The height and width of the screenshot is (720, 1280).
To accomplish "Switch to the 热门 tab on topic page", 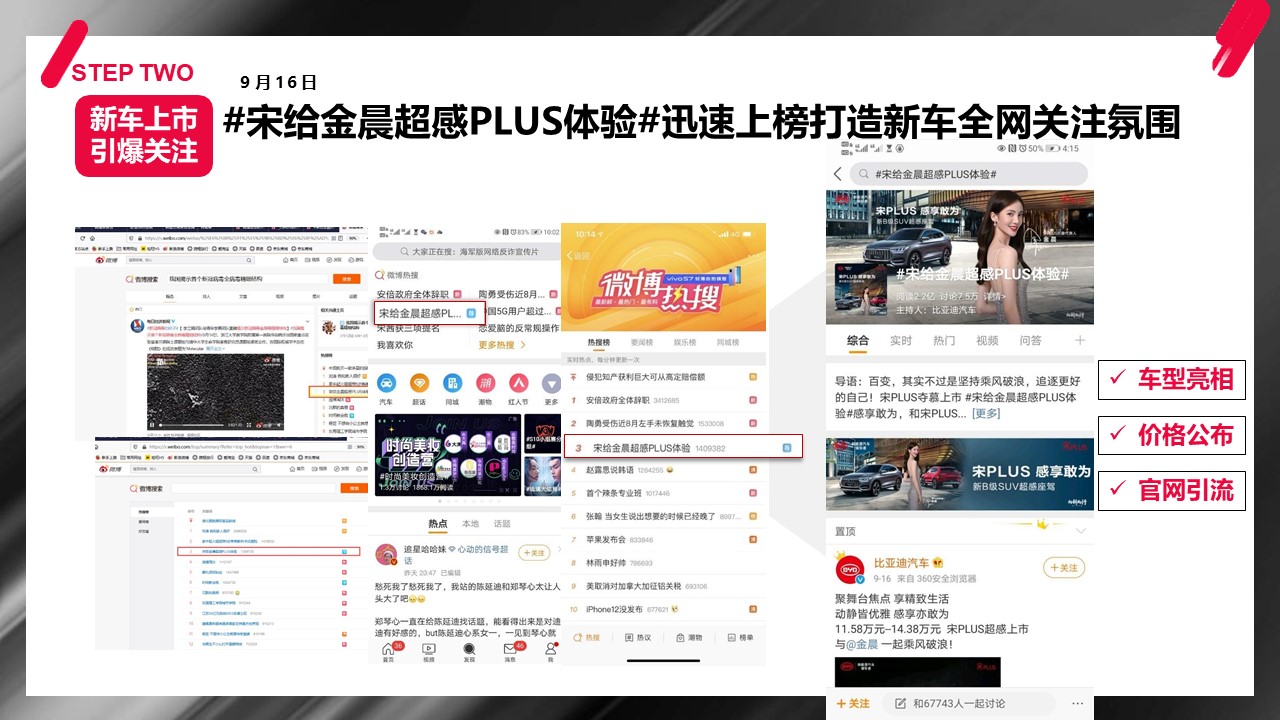I will pyautogui.click(x=944, y=341).
